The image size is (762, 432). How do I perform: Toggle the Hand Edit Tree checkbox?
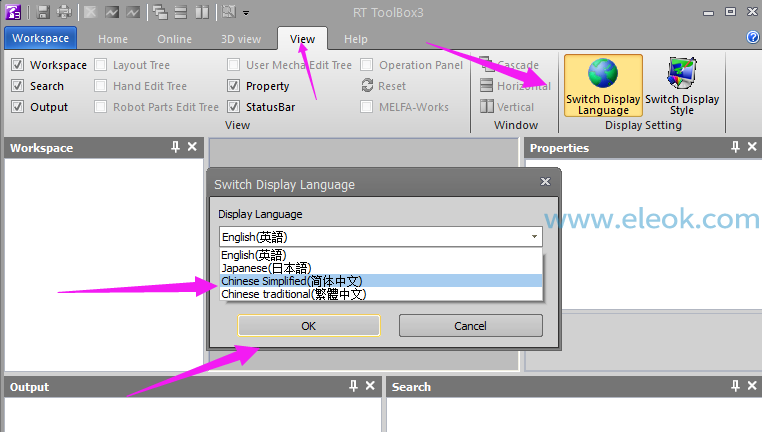pos(101,86)
